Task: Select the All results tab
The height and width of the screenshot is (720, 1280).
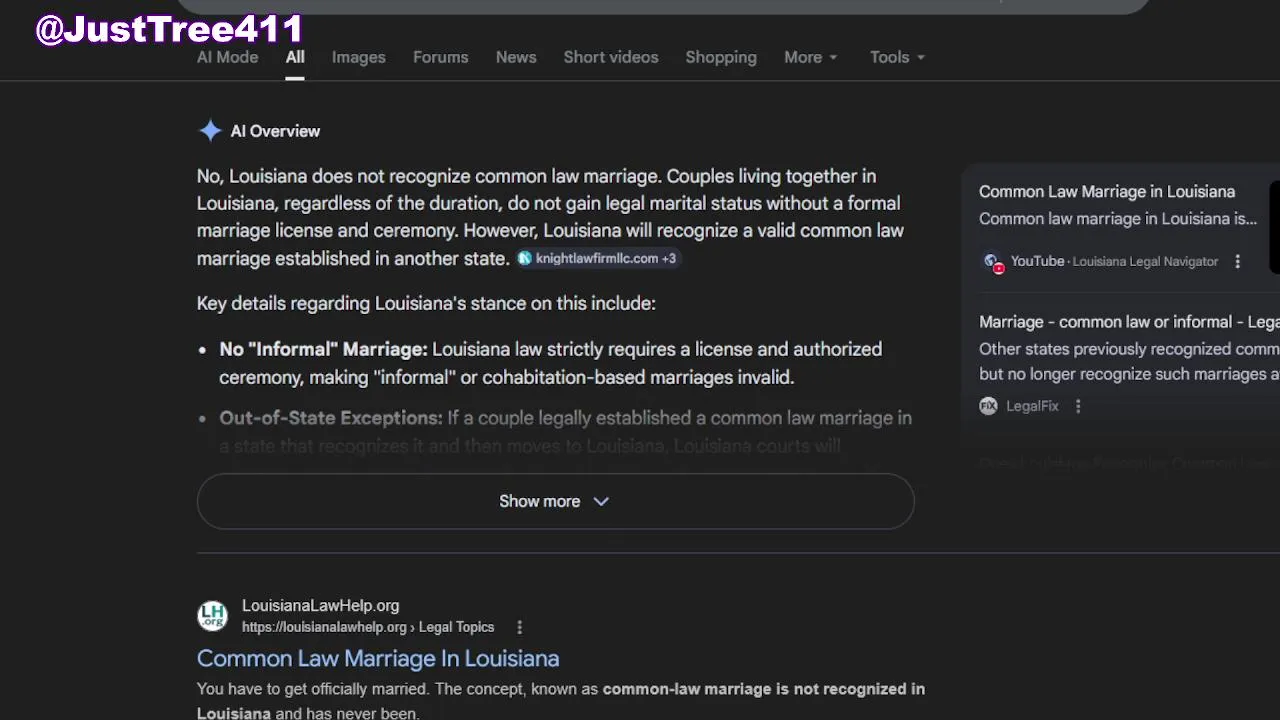Action: click(x=295, y=57)
